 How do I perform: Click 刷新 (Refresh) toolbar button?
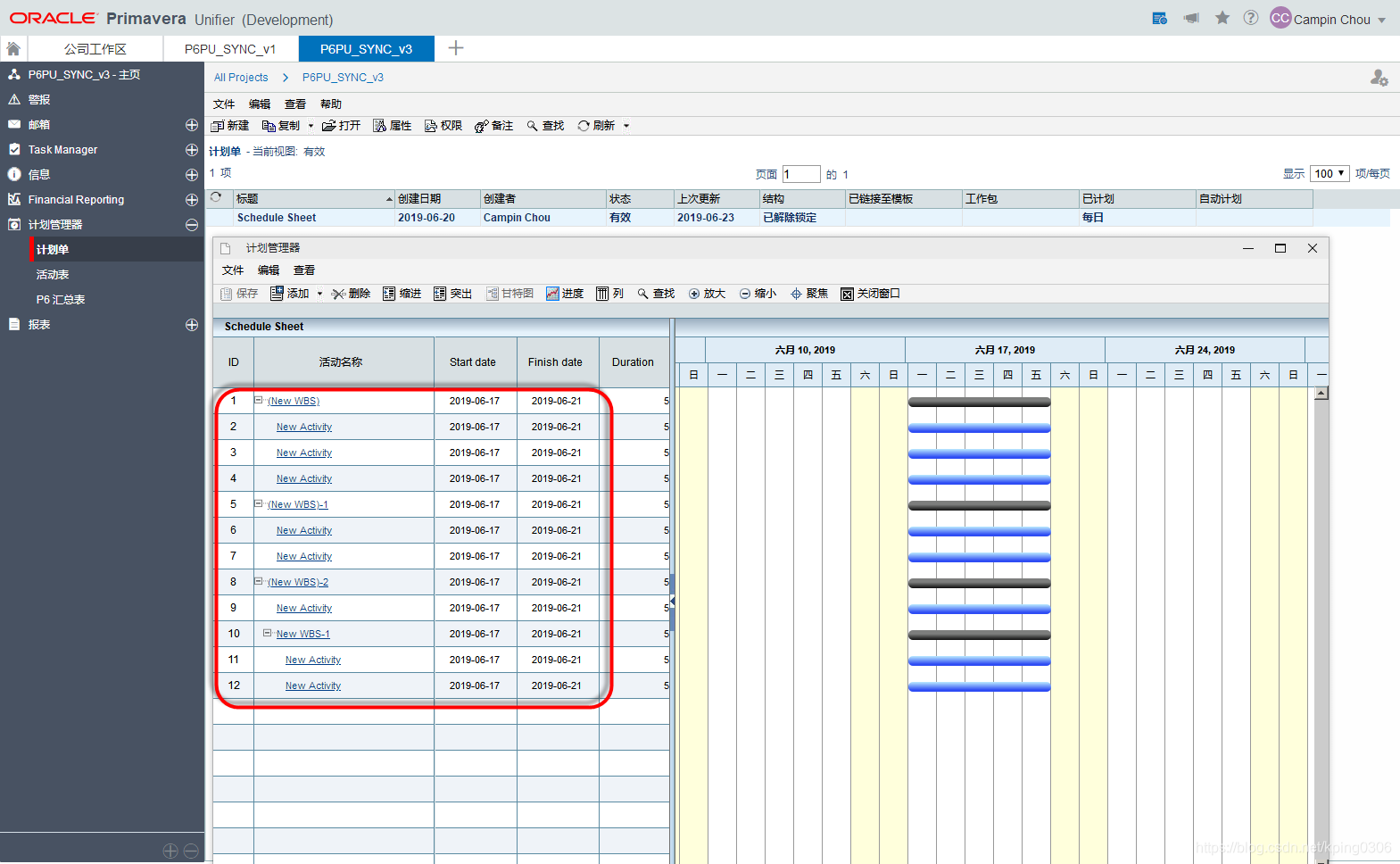[x=596, y=126]
